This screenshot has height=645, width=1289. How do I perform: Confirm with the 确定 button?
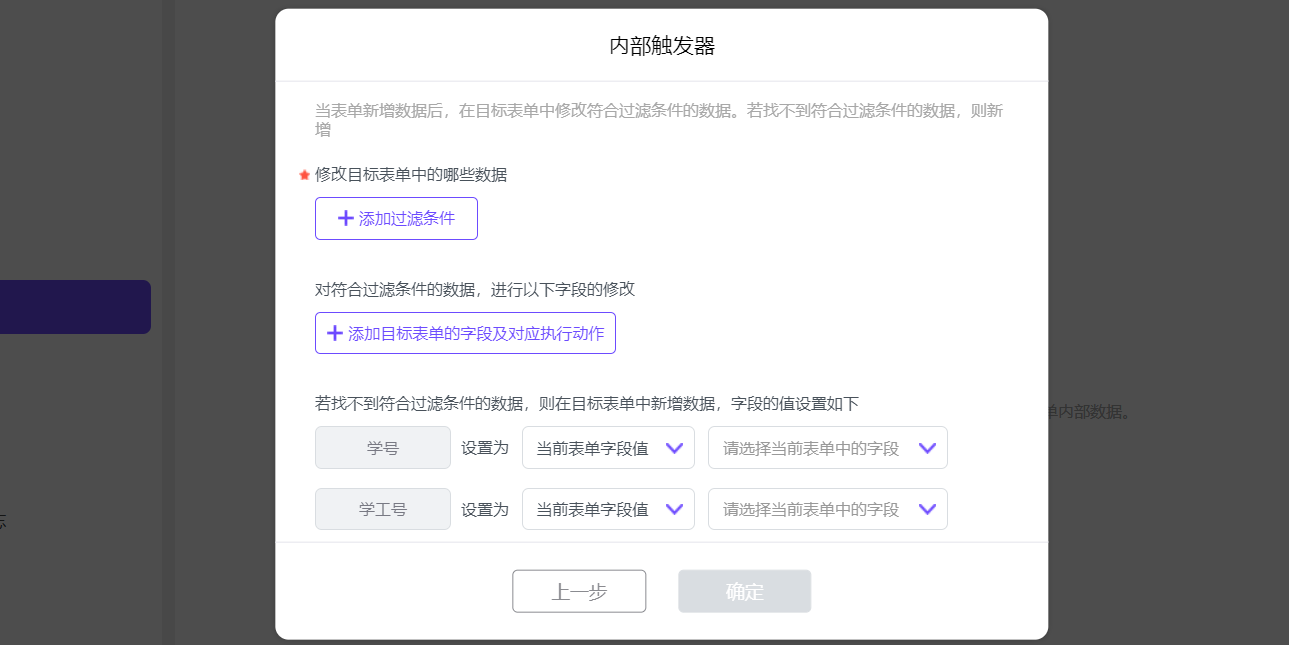pos(744,591)
